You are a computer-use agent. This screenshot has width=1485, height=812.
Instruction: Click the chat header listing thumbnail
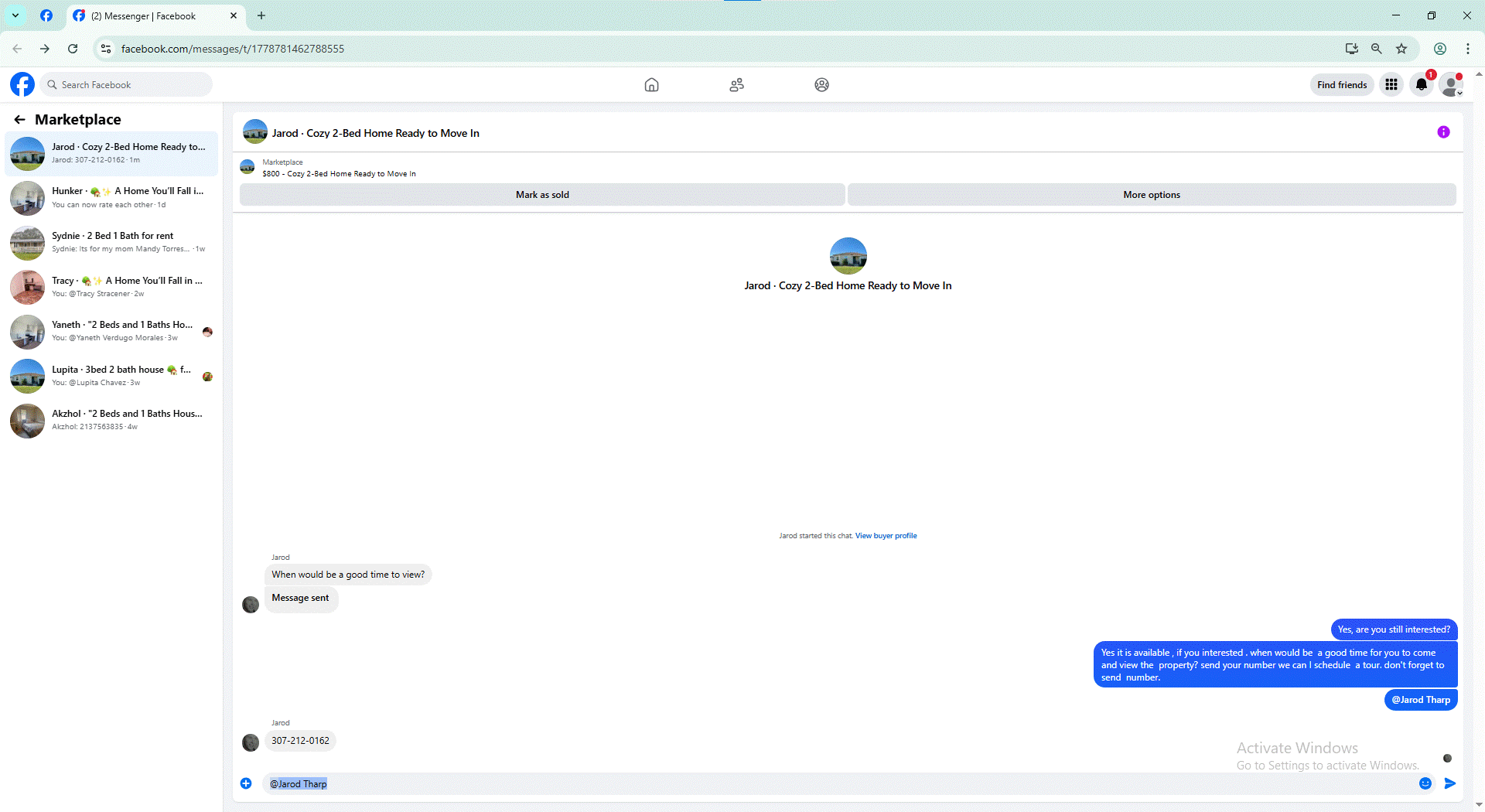[x=255, y=132]
